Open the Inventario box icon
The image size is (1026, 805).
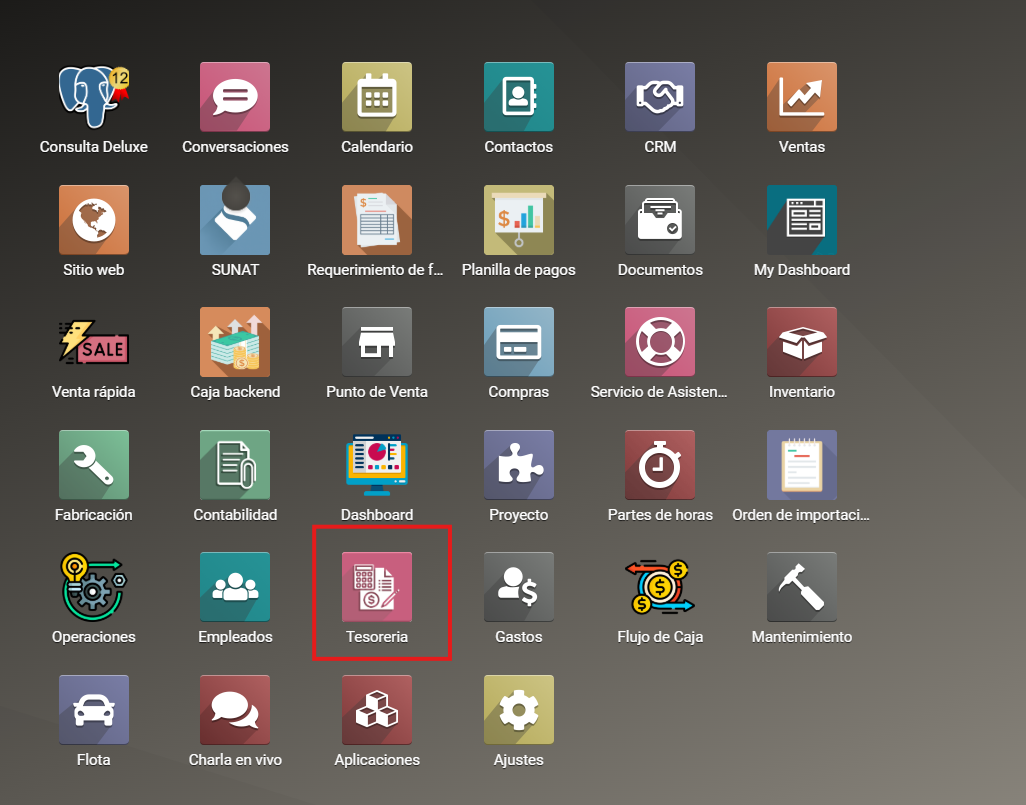[802, 342]
